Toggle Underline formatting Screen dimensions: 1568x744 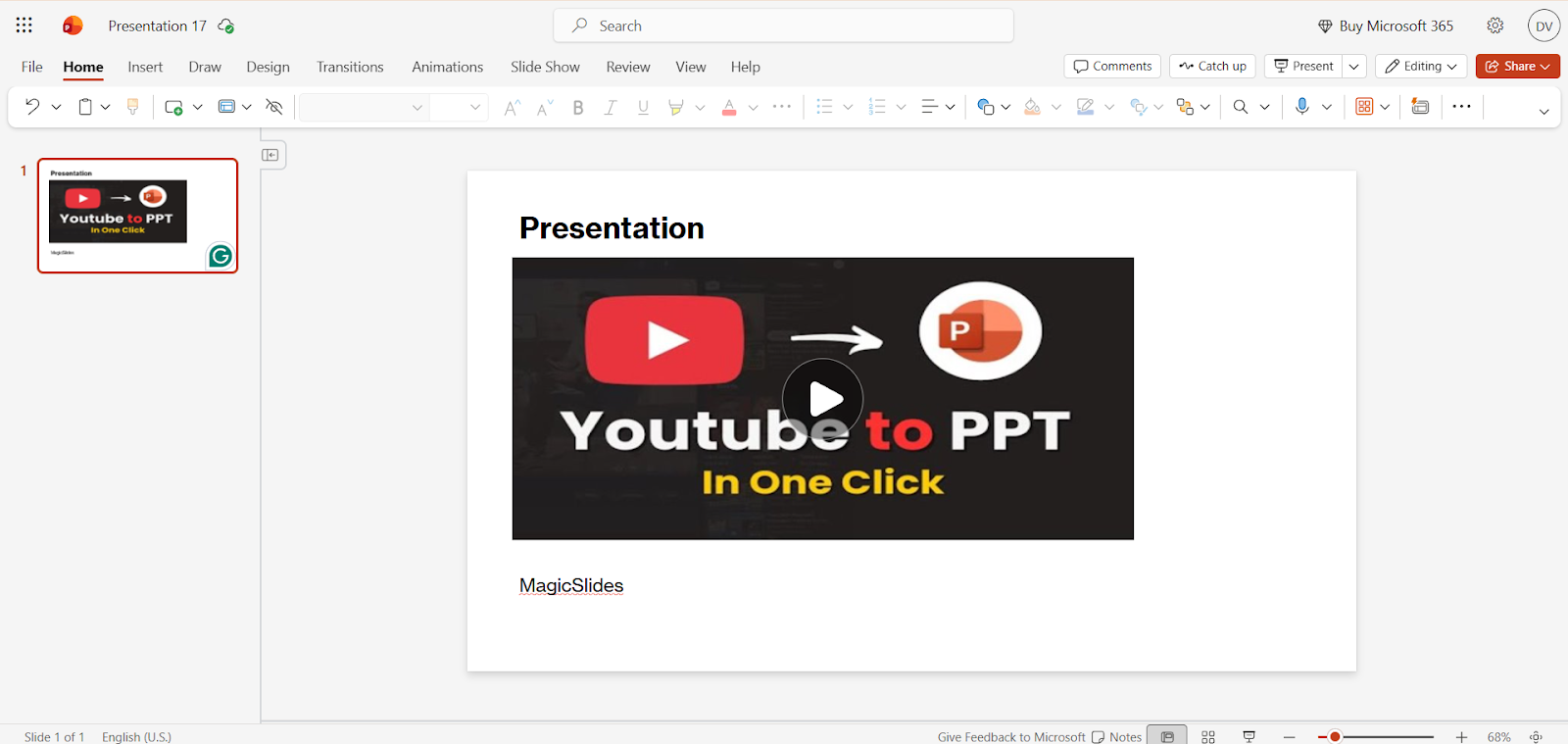pyautogui.click(x=643, y=107)
